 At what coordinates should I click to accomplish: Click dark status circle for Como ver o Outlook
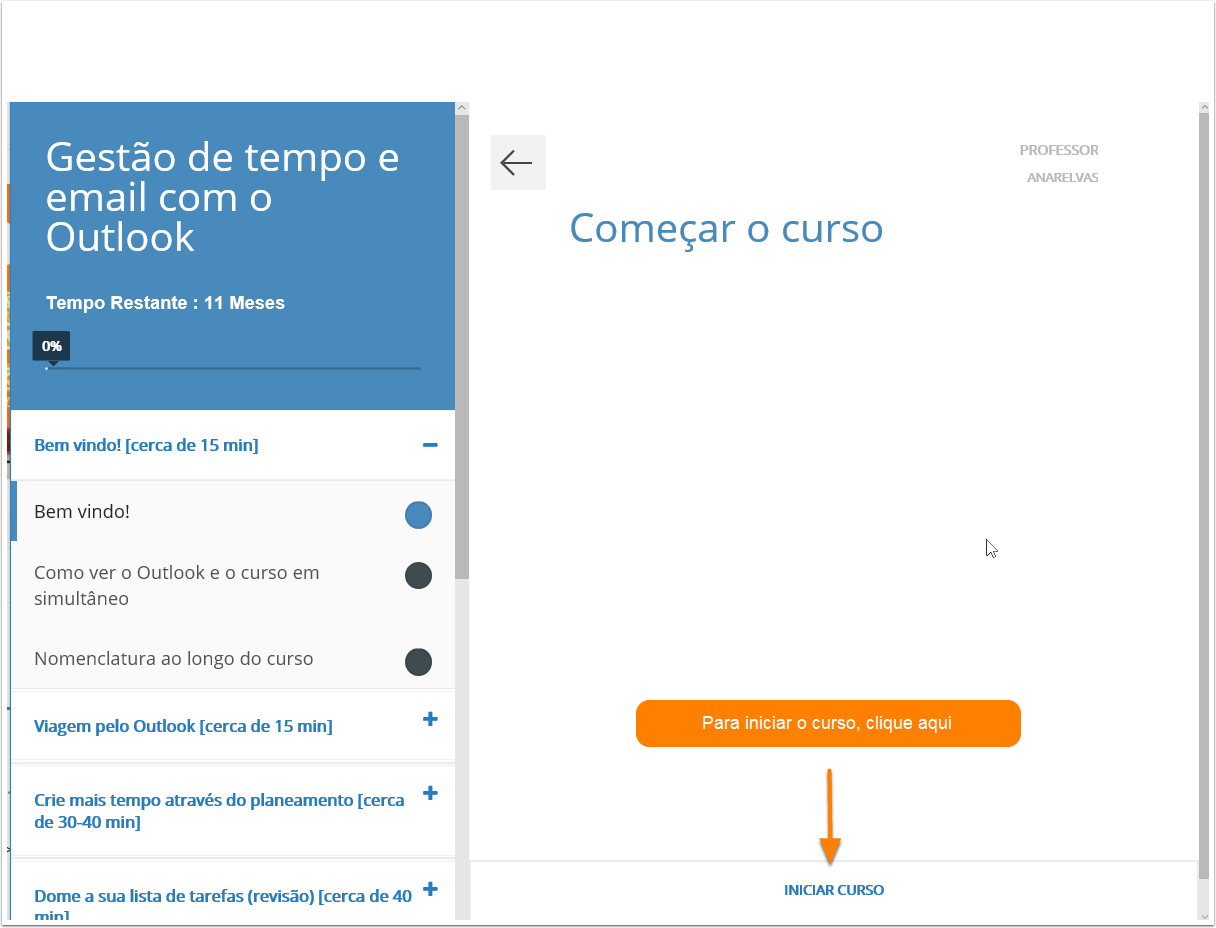click(418, 575)
